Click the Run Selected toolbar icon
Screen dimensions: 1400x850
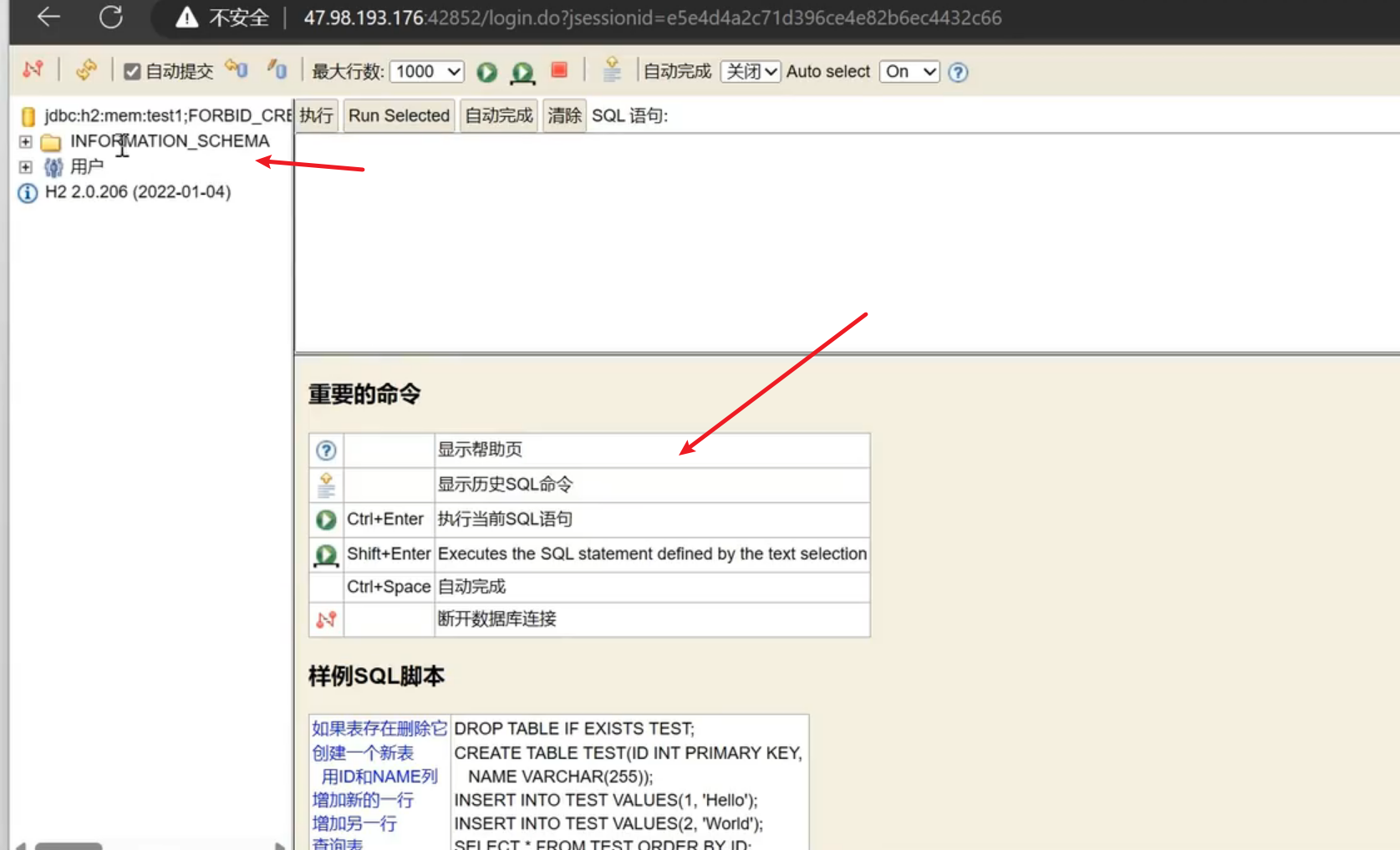[522, 73]
